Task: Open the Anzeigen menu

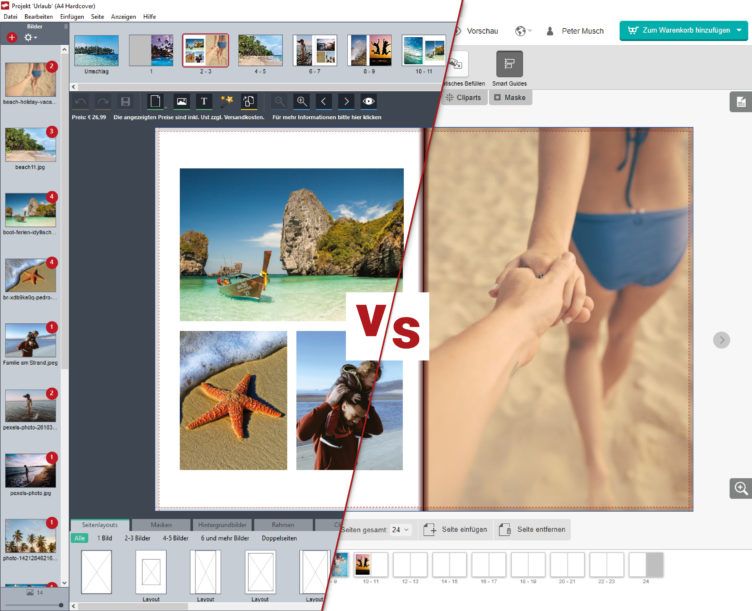Action: pos(124,17)
